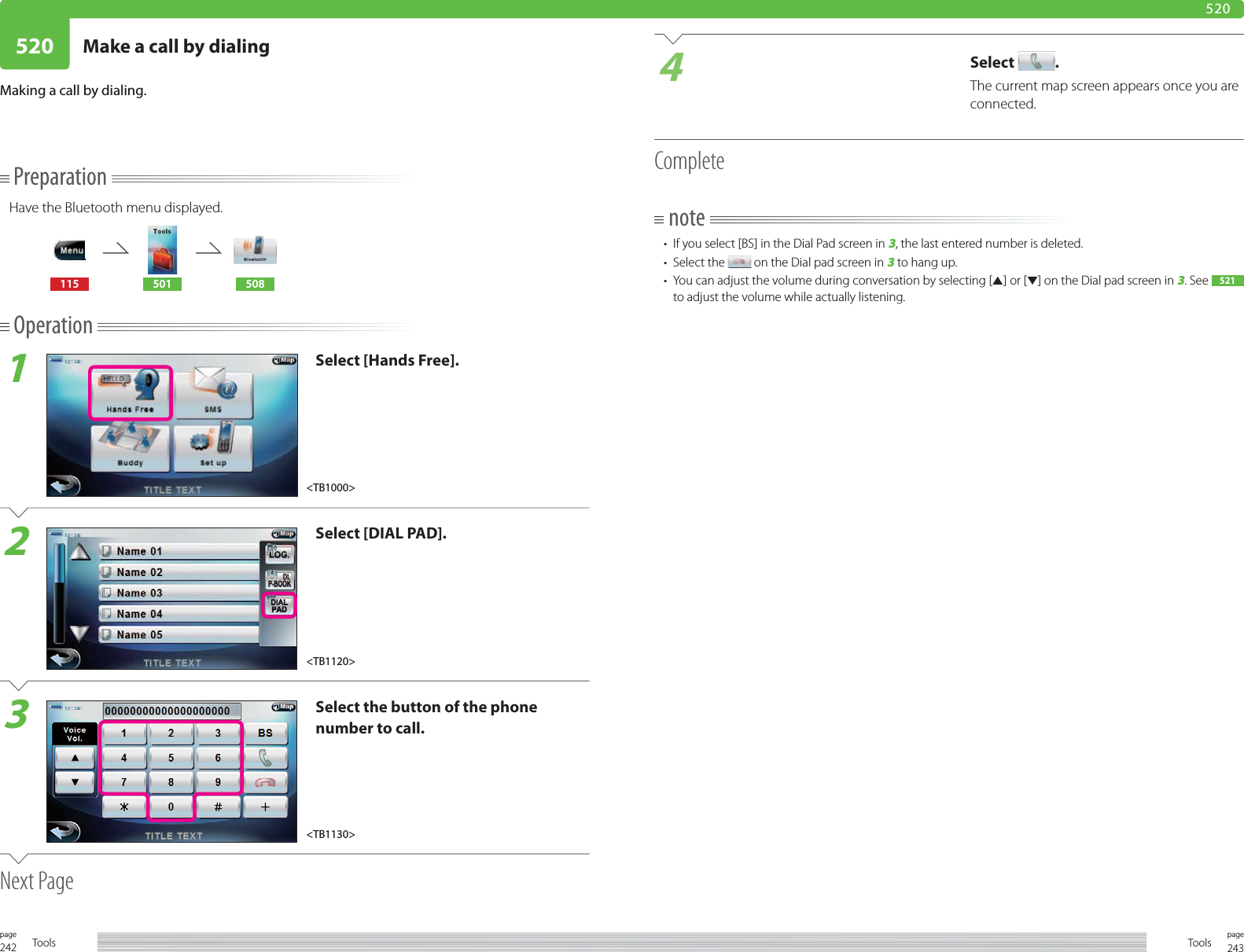The height and width of the screenshot is (952, 1244).
Task: Click back arrow on Hands Free screen
Action: tap(64, 485)
